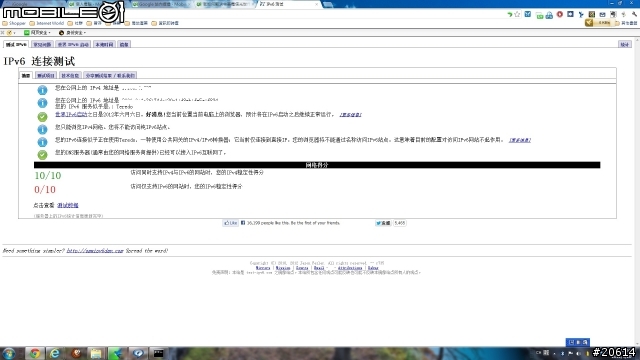The image size is (640, 360).
Task: Click the bookmark star icon in address bar
Action: (x=518, y=14)
